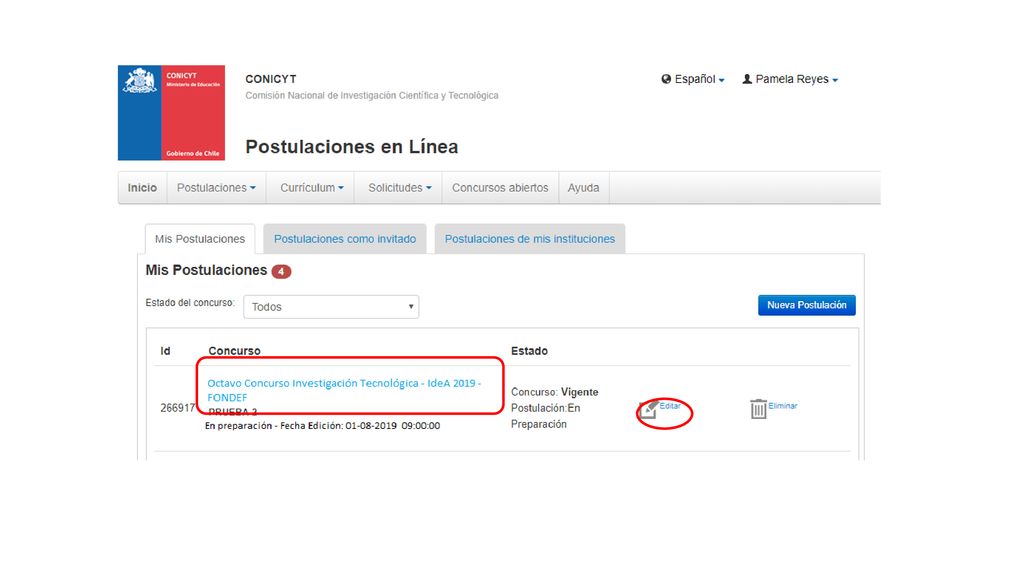1024x576 pixels.
Task: Open the Estado del concurso Todos combo box
Action: pos(331,307)
